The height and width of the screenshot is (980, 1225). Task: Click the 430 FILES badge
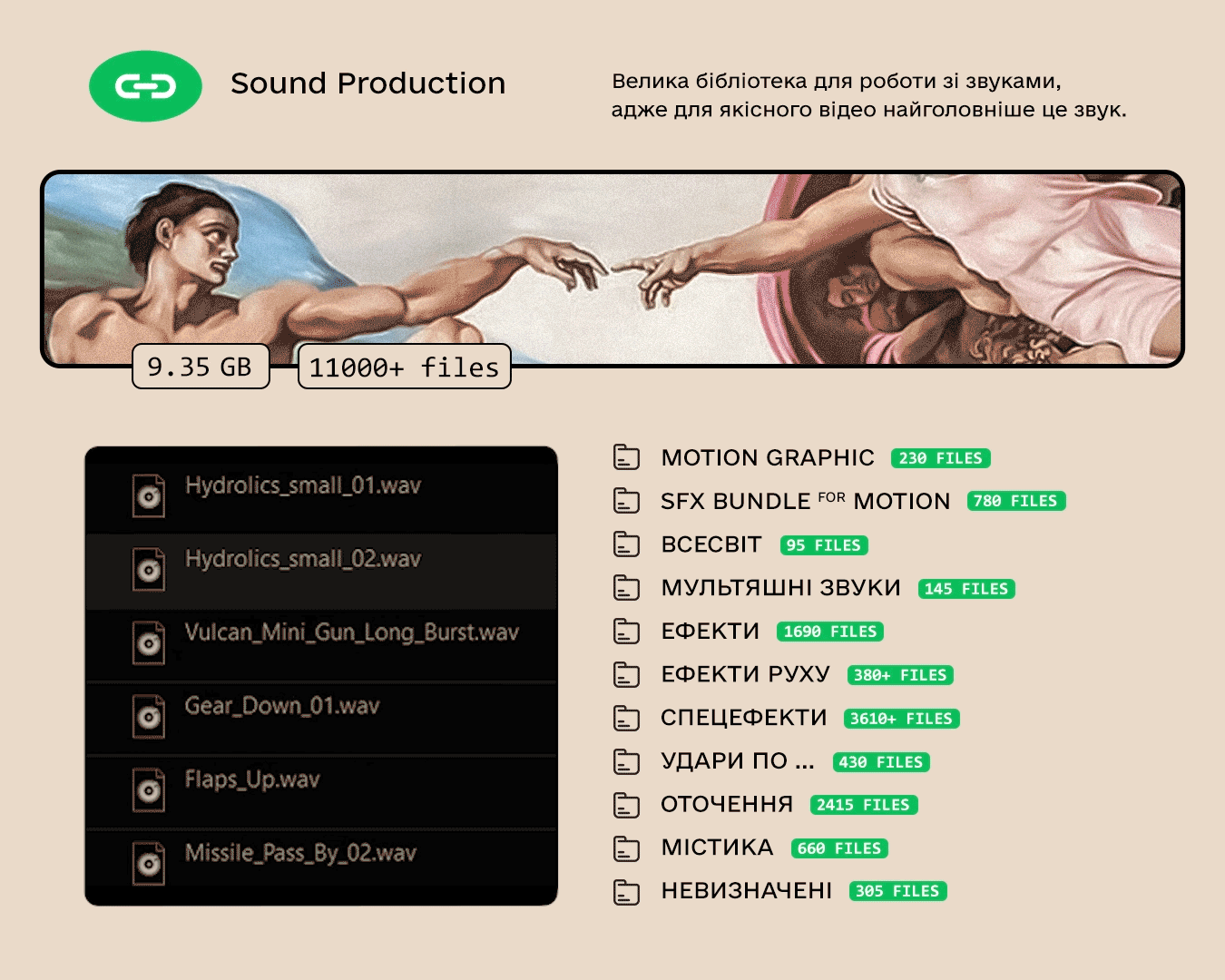pyautogui.click(x=881, y=762)
